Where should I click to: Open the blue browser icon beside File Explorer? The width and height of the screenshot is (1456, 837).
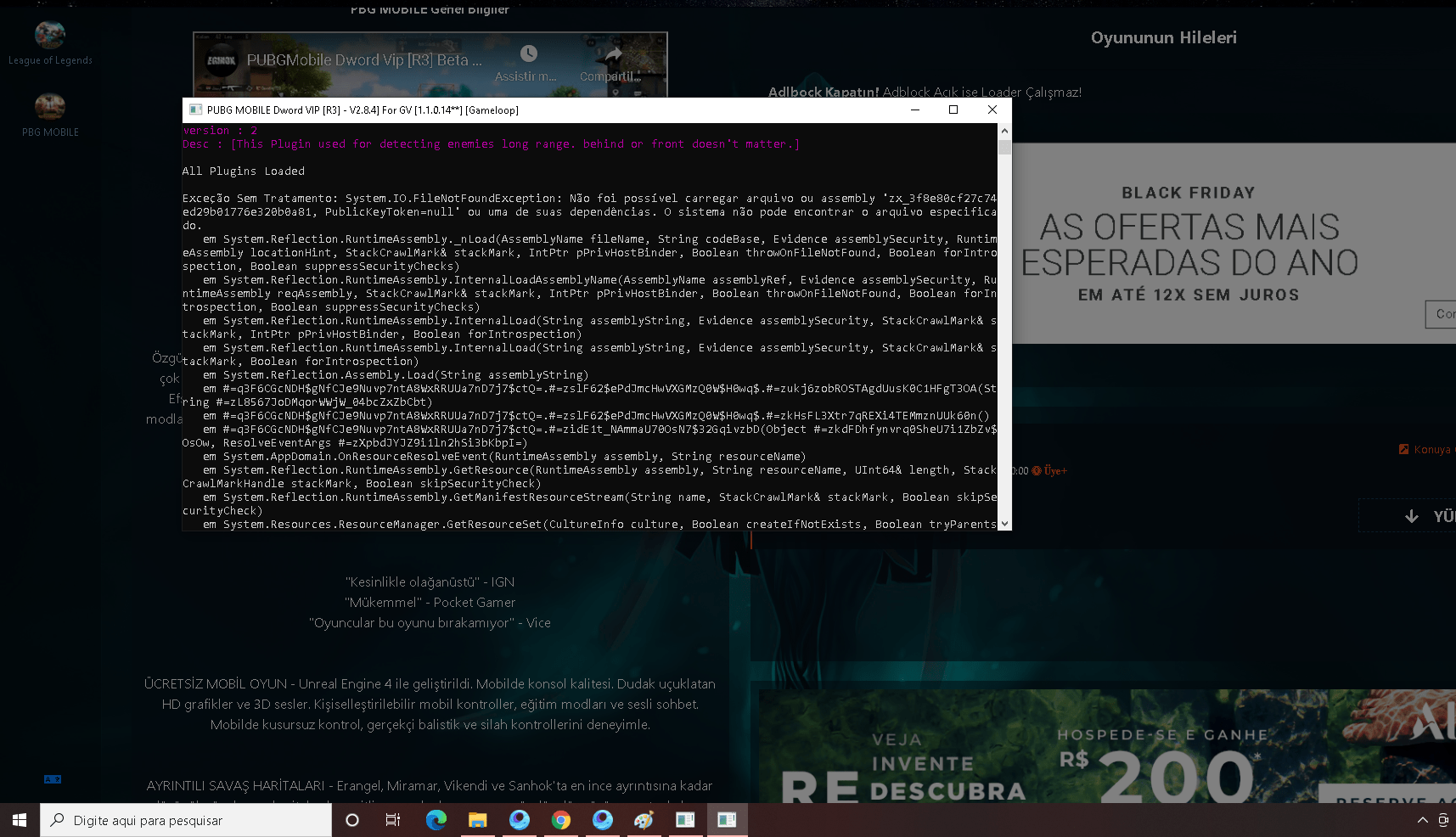point(520,820)
